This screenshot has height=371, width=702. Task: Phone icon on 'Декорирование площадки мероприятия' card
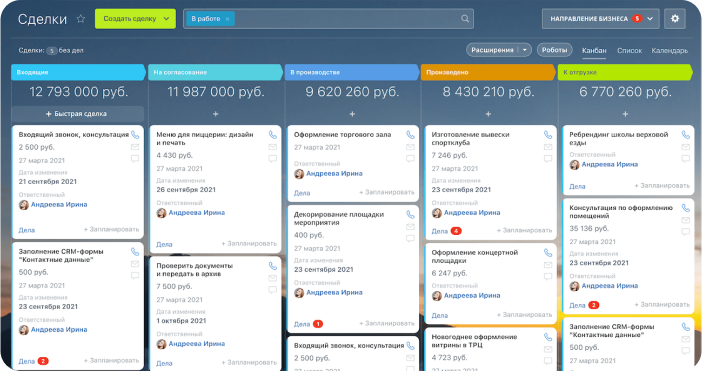(x=410, y=215)
